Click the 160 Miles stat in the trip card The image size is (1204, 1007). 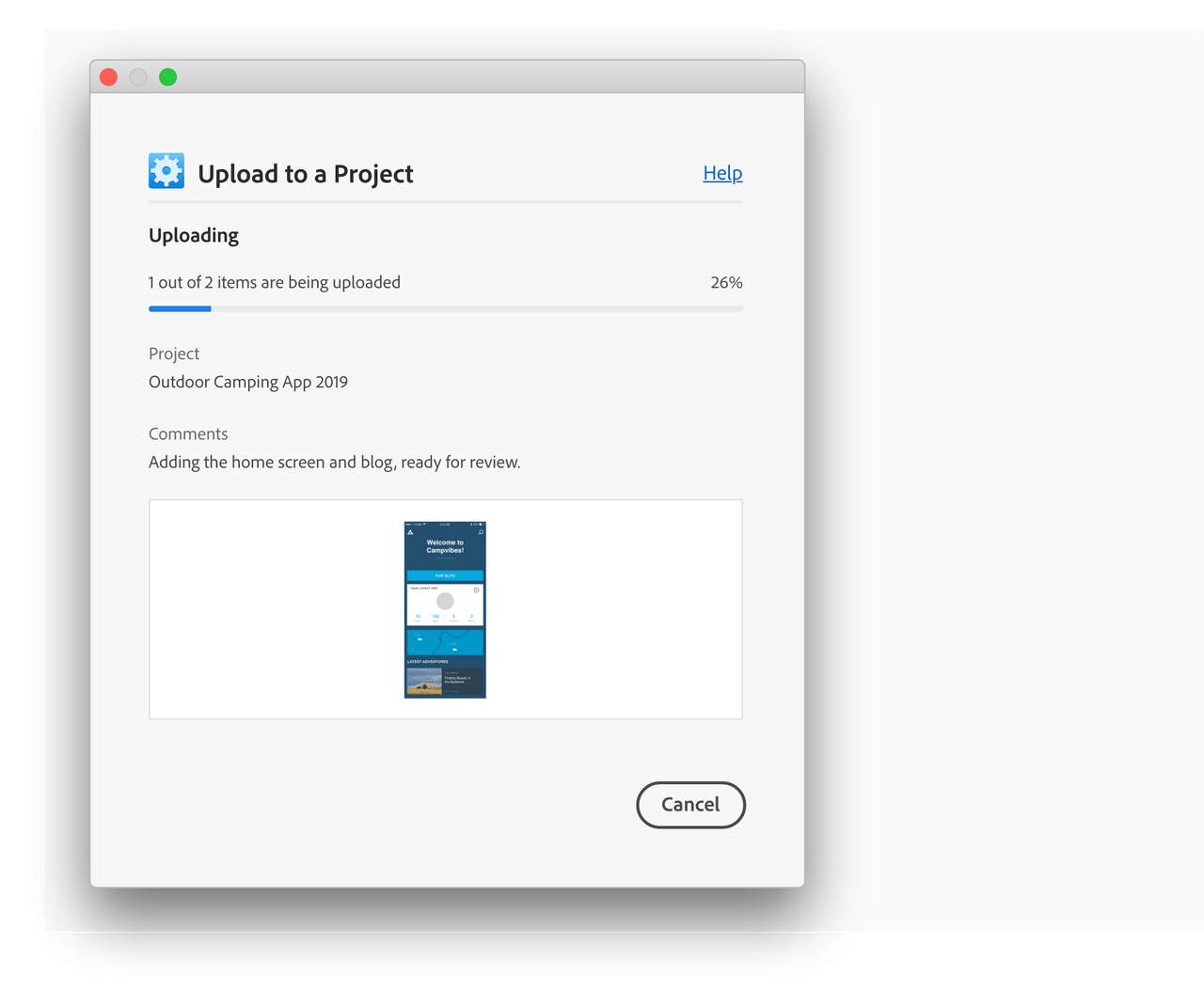point(436,616)
